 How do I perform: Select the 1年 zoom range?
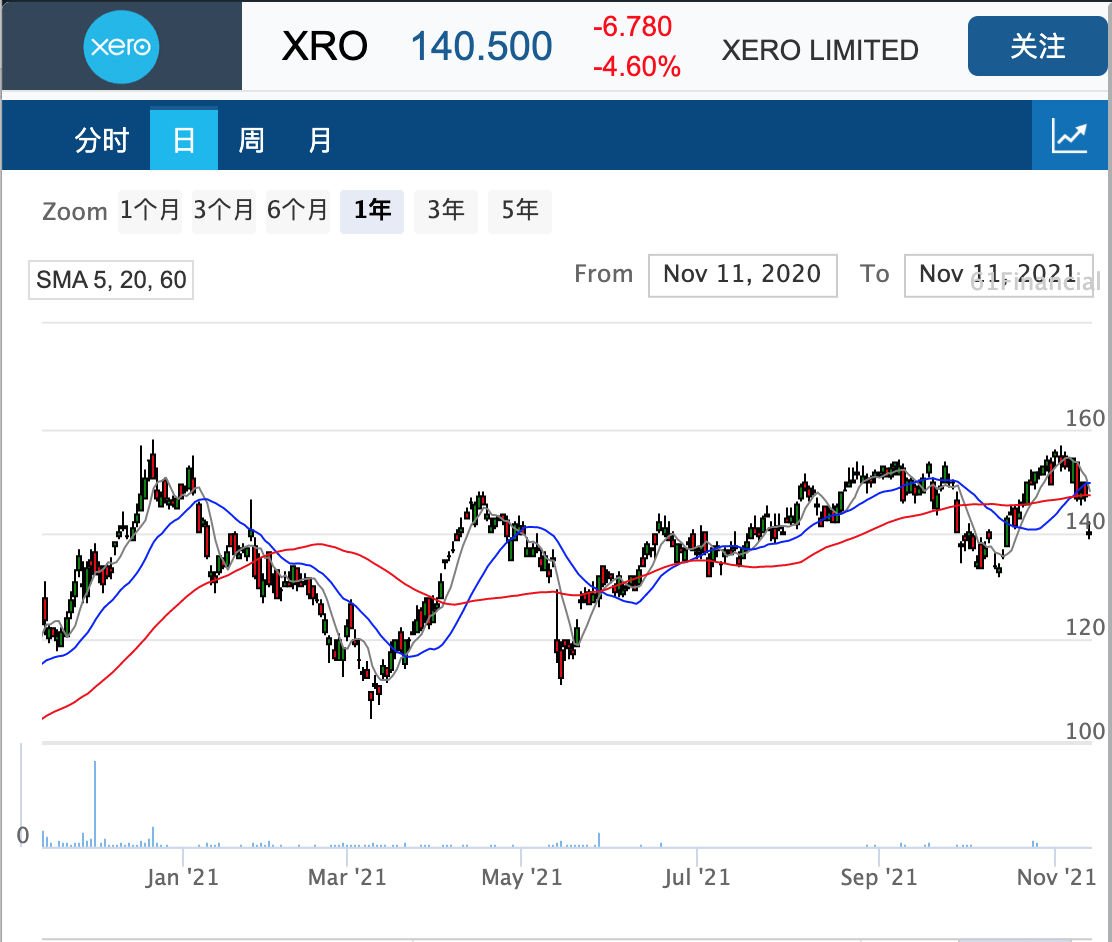coord(372,211)
